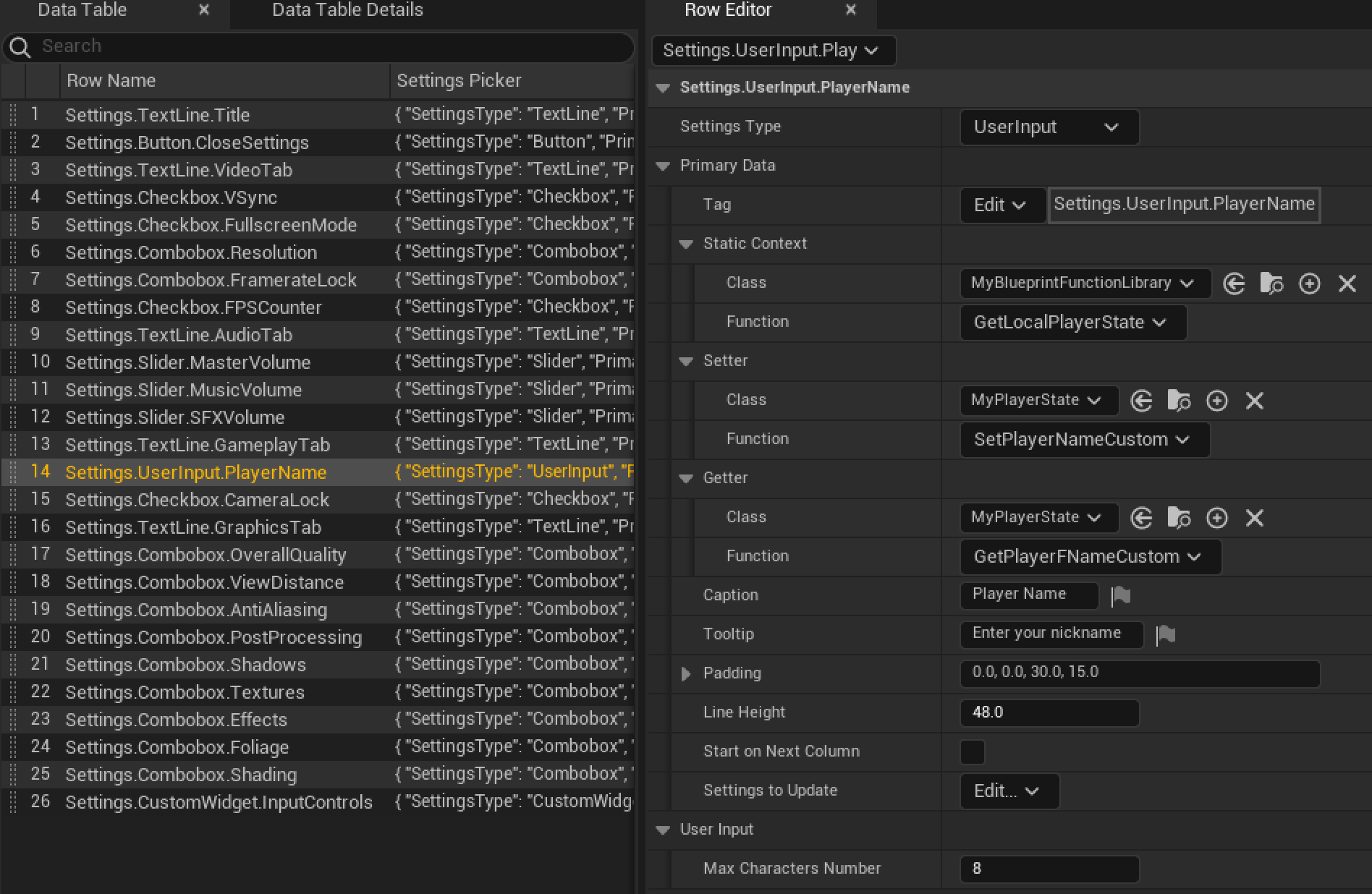Switch to the Data Table Details tab
Viewport: 1372px width, 894px height.
coord(347,10)
